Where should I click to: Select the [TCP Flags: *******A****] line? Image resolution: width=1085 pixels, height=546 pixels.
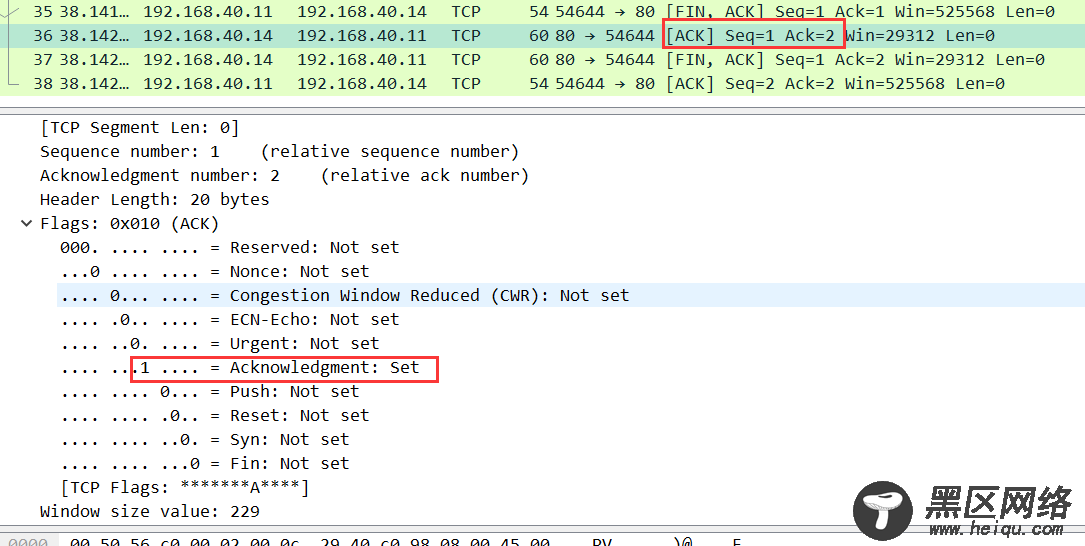click(185, 487)
